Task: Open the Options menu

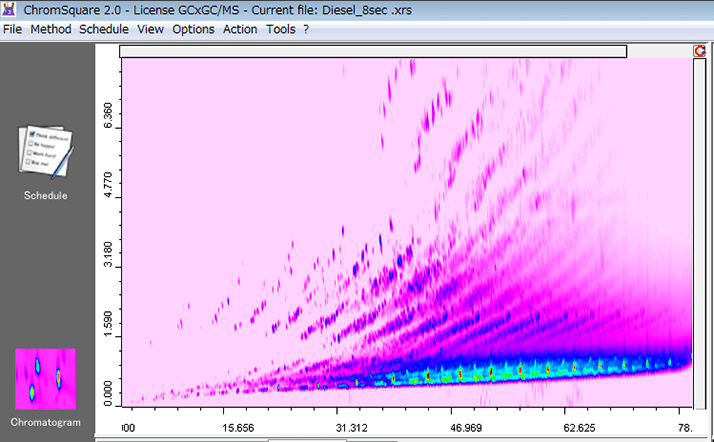Action: point(193,29)
